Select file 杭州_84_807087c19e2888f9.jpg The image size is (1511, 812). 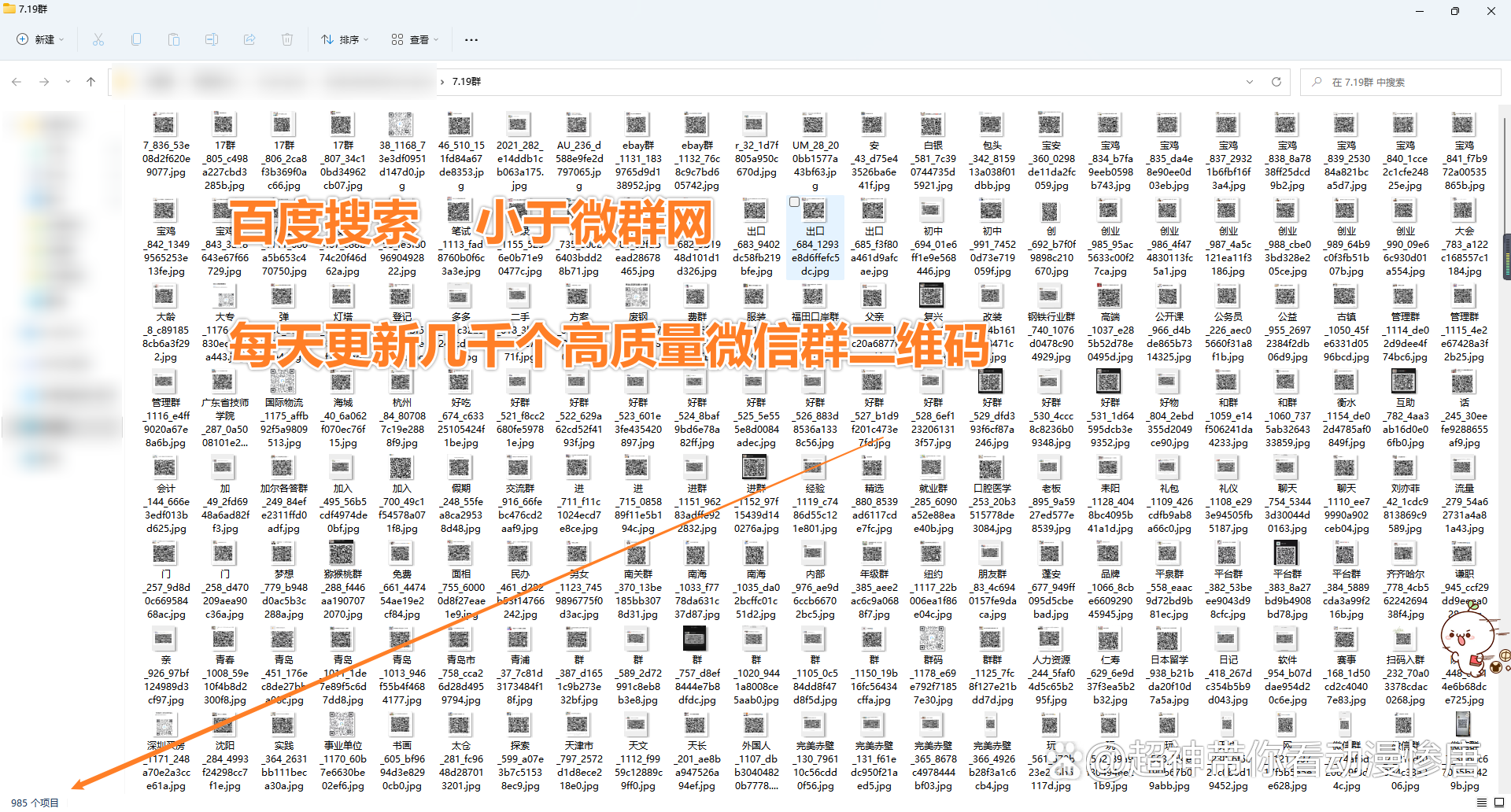[x=402, y=409]
